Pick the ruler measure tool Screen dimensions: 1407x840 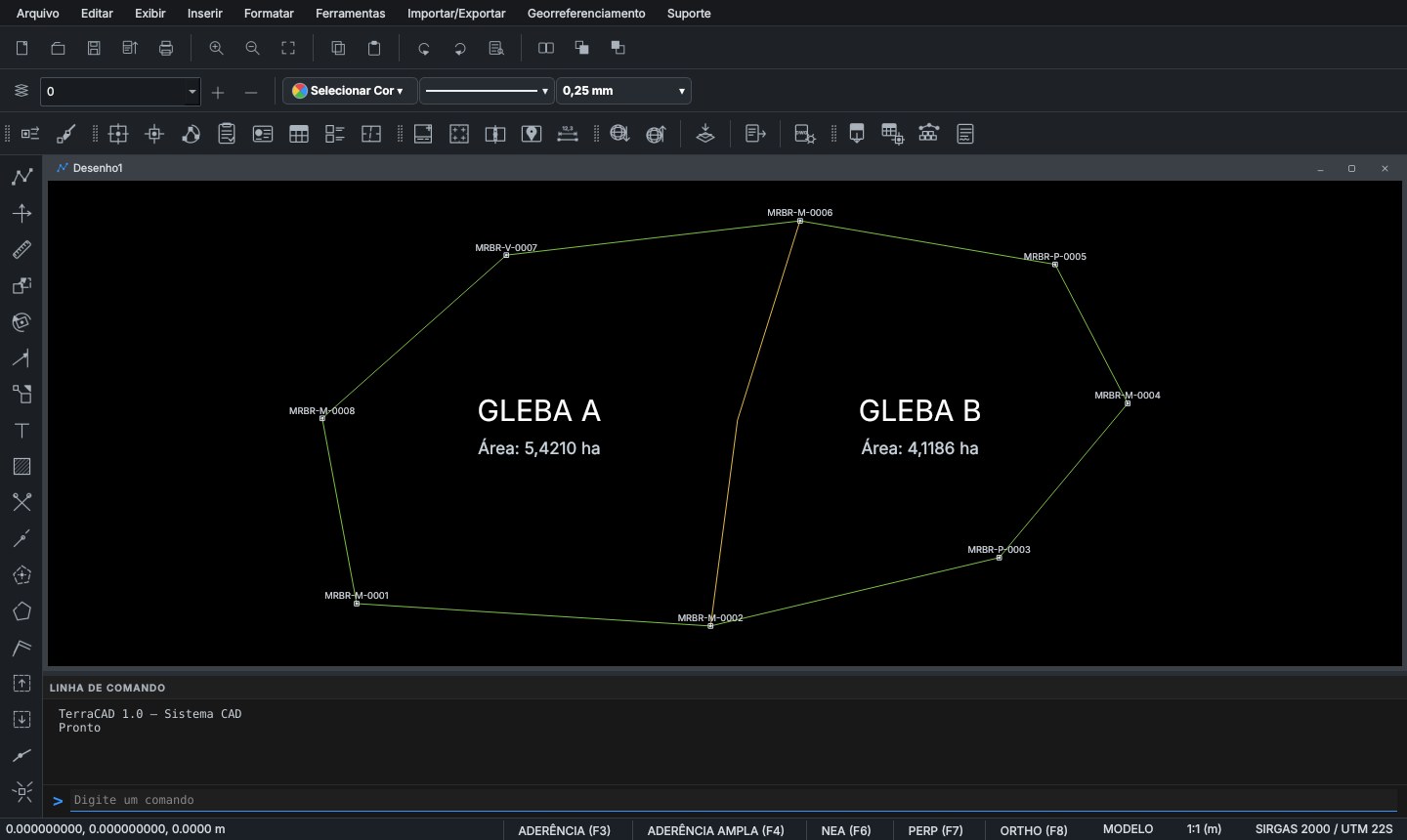click(21, 249)
